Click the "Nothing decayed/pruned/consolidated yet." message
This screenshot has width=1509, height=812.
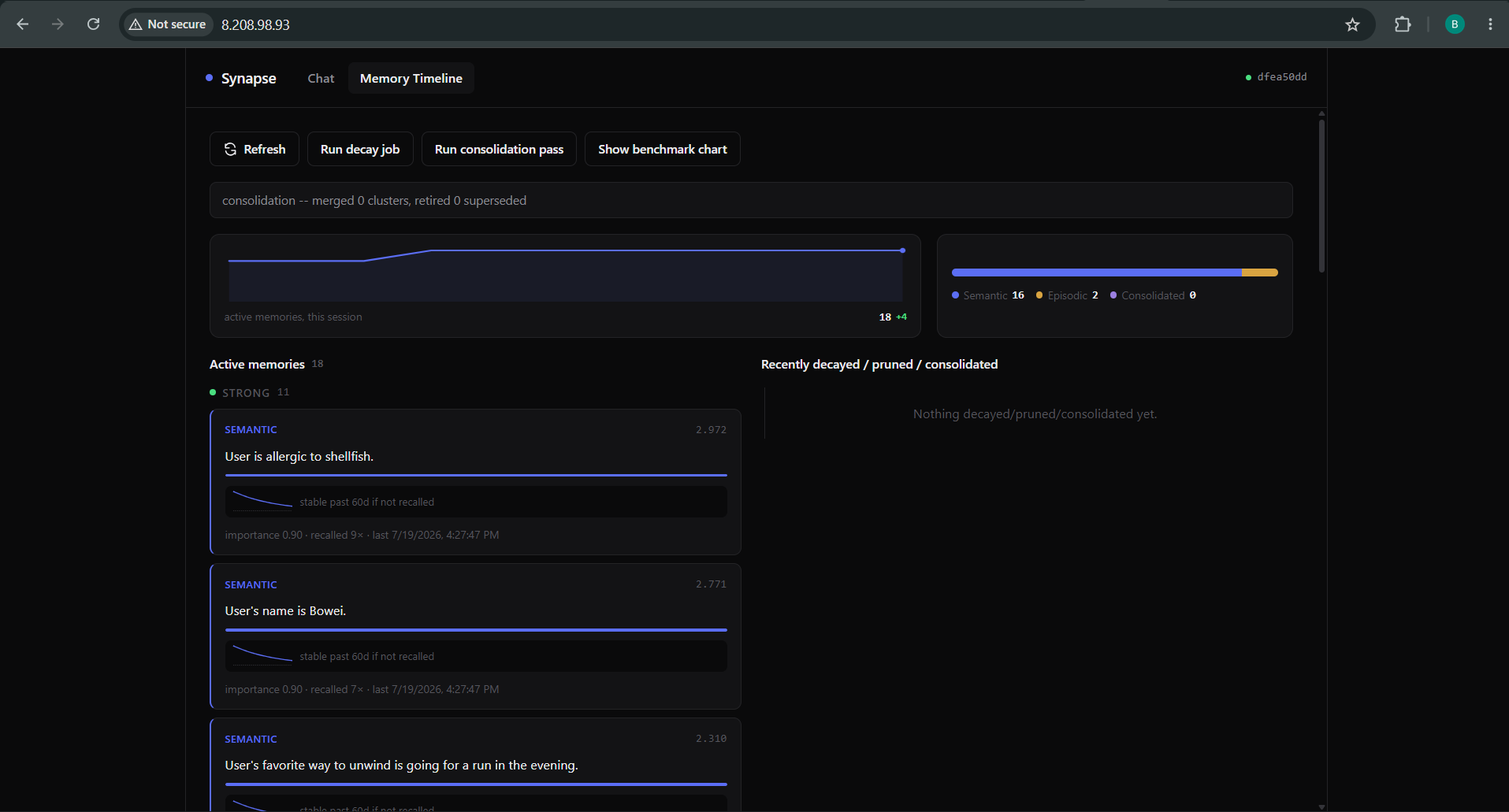coord(1035,413)
